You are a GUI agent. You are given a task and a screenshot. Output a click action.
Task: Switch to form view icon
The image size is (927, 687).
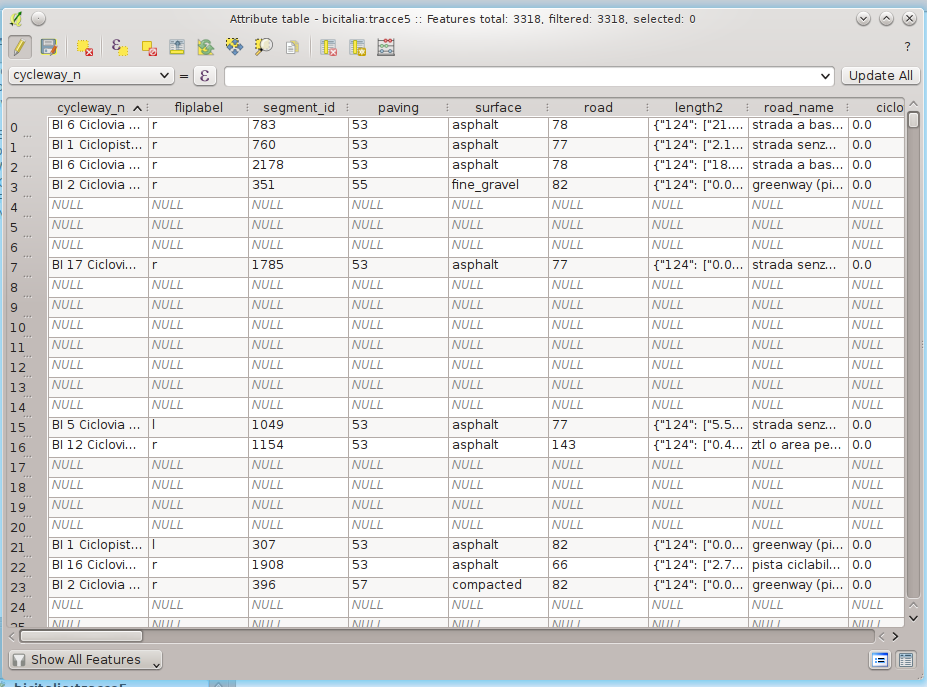tap(880, 660)
